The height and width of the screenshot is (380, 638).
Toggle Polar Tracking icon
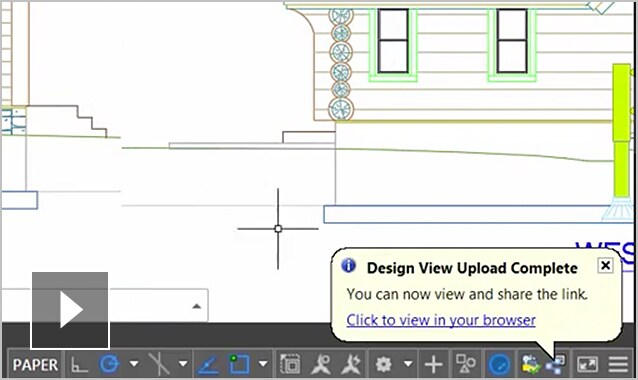pyautogui.click(x=109, y=364)
